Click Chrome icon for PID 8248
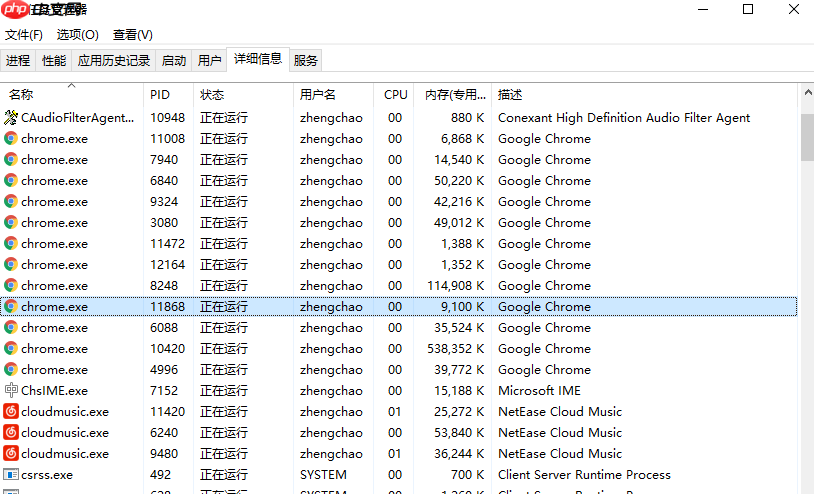814x494 pixels. (10, 285)
